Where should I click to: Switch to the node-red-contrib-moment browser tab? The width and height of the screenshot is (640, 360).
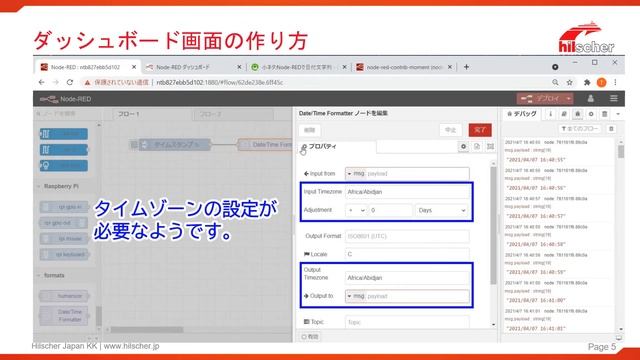pos(404,67)
